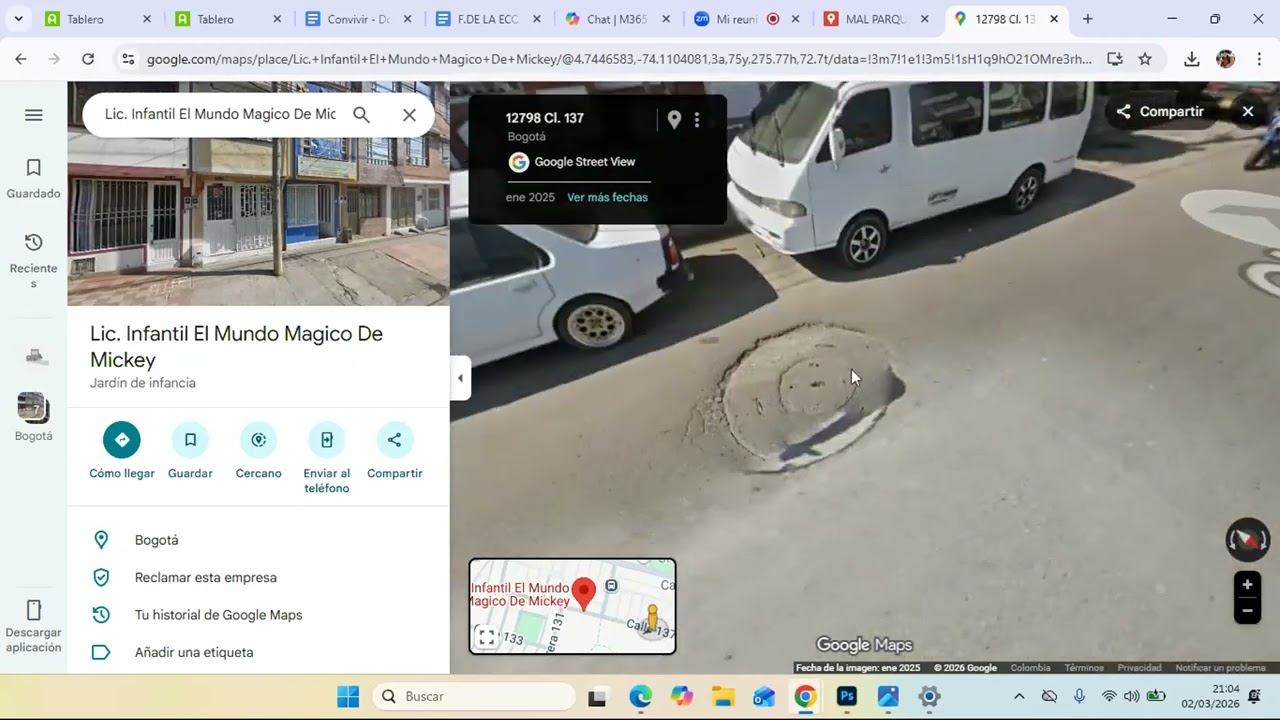This screenshot has height=720, width=1280.
Task: Open the Chrome downloads
Action: click(1191, 59)
